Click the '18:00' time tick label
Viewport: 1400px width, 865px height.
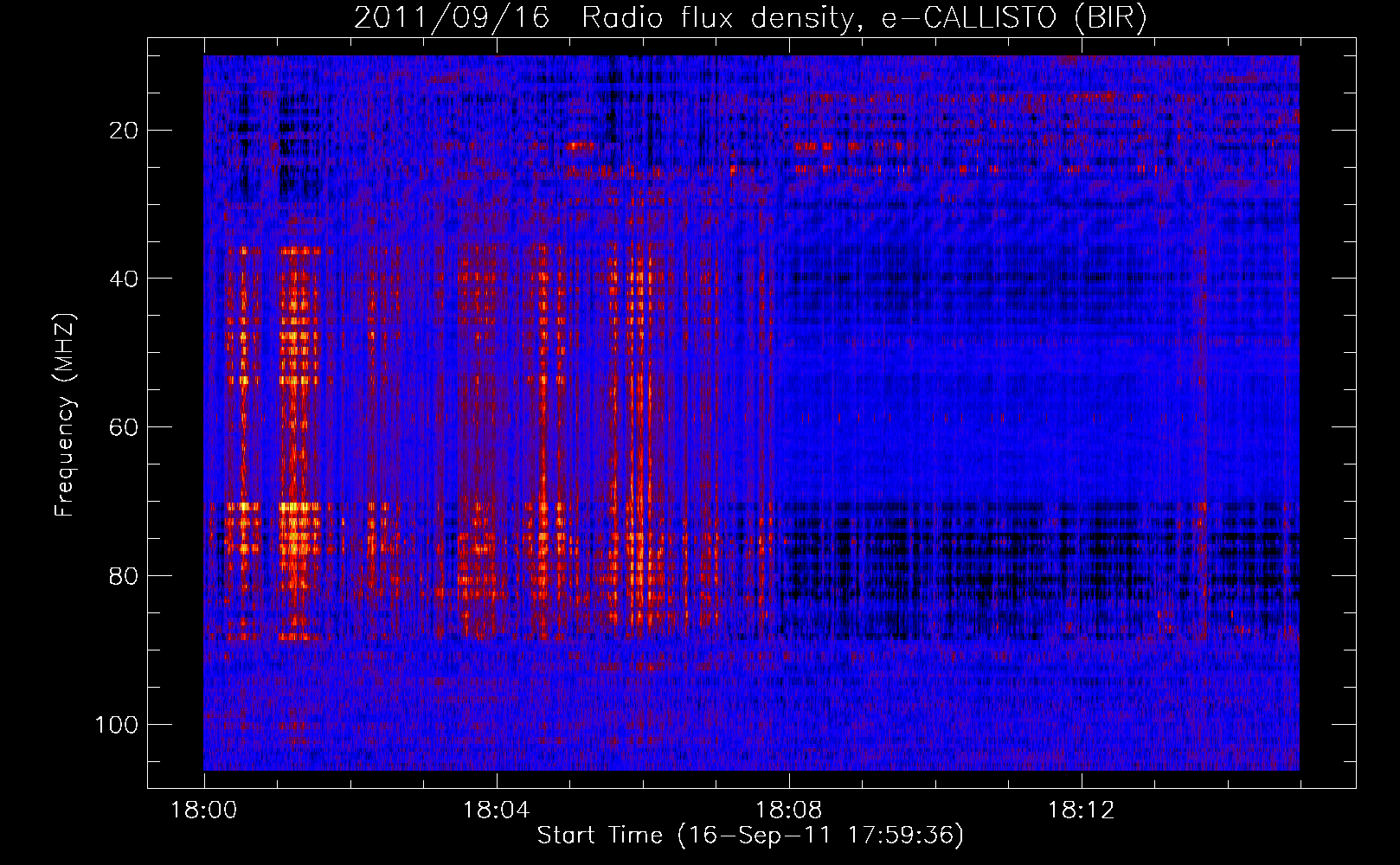[x=204, y=811]
